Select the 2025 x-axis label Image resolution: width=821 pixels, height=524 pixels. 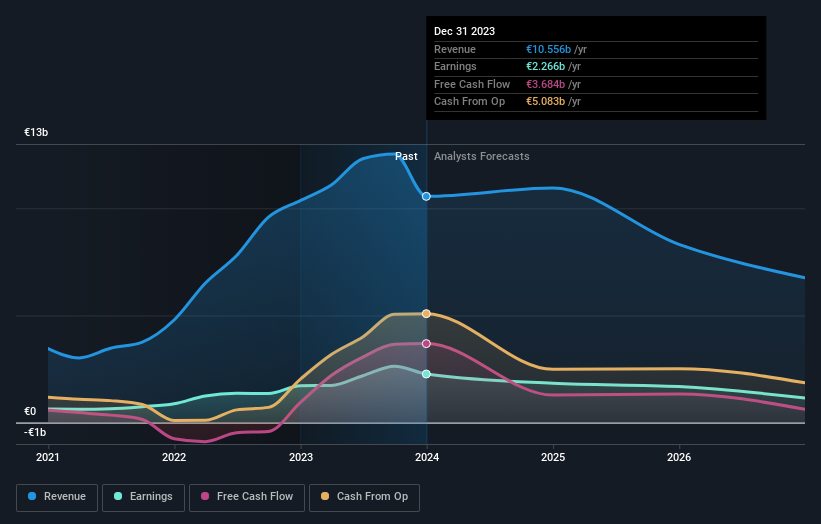[x=553, y=457]
